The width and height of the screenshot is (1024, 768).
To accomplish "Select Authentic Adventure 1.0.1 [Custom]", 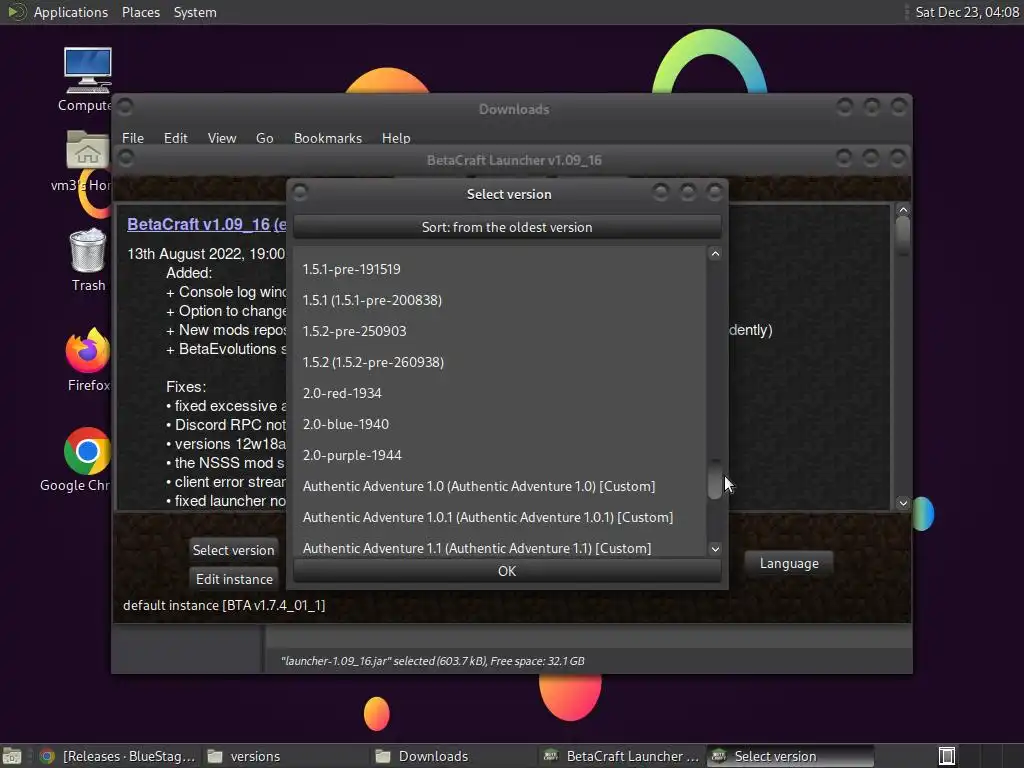I will pyautogui.click(x=500, y=517).
